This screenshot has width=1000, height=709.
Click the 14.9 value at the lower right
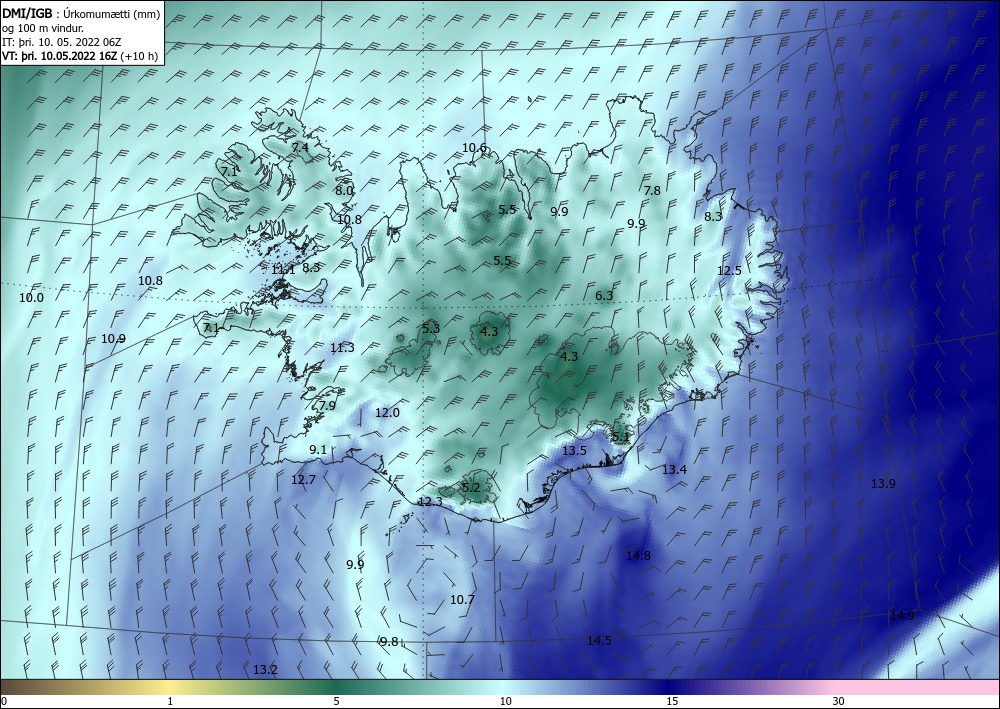pyautogui.click(x=902, y=615)
